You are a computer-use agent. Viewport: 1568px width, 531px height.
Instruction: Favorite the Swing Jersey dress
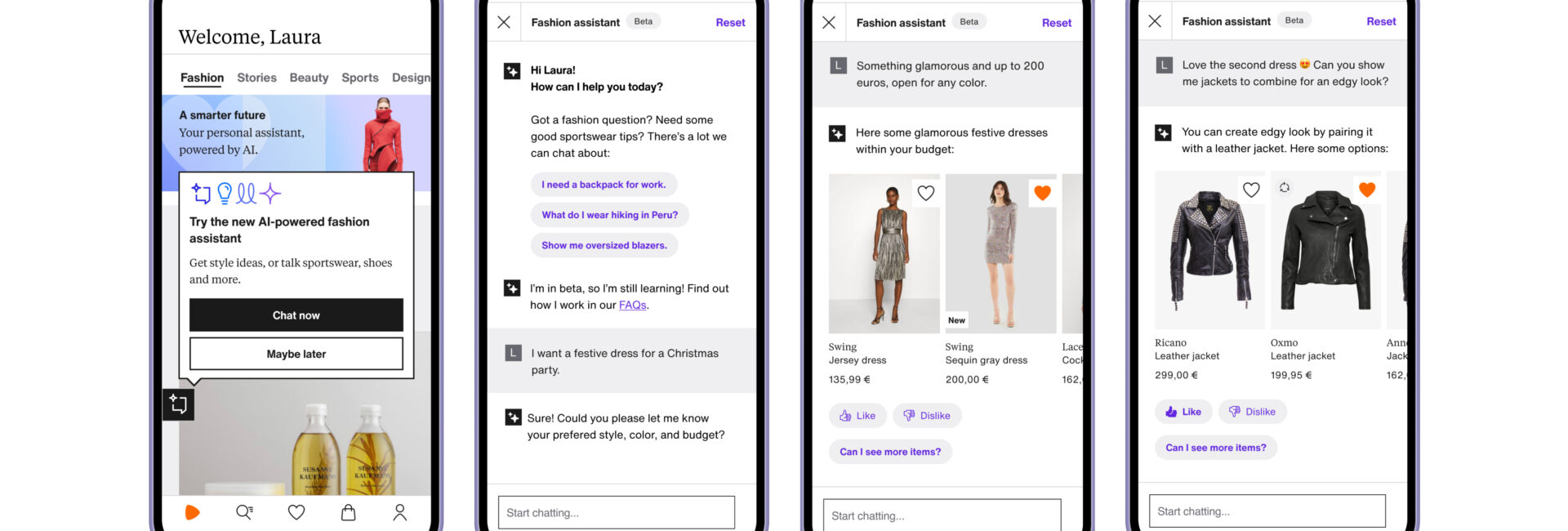click(925, 193)
